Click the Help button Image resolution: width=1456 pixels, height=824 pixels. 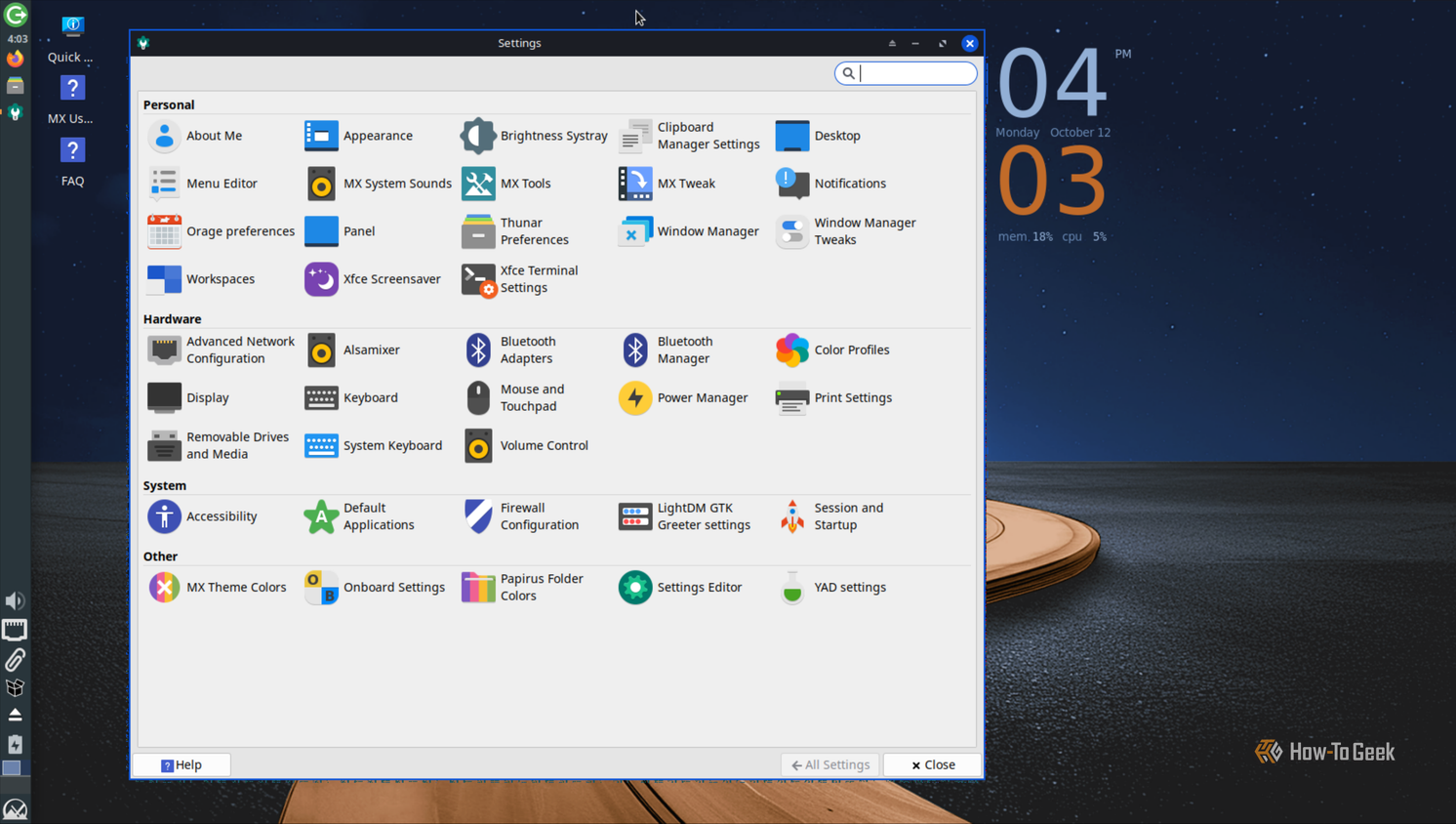(x=182, y=764)
